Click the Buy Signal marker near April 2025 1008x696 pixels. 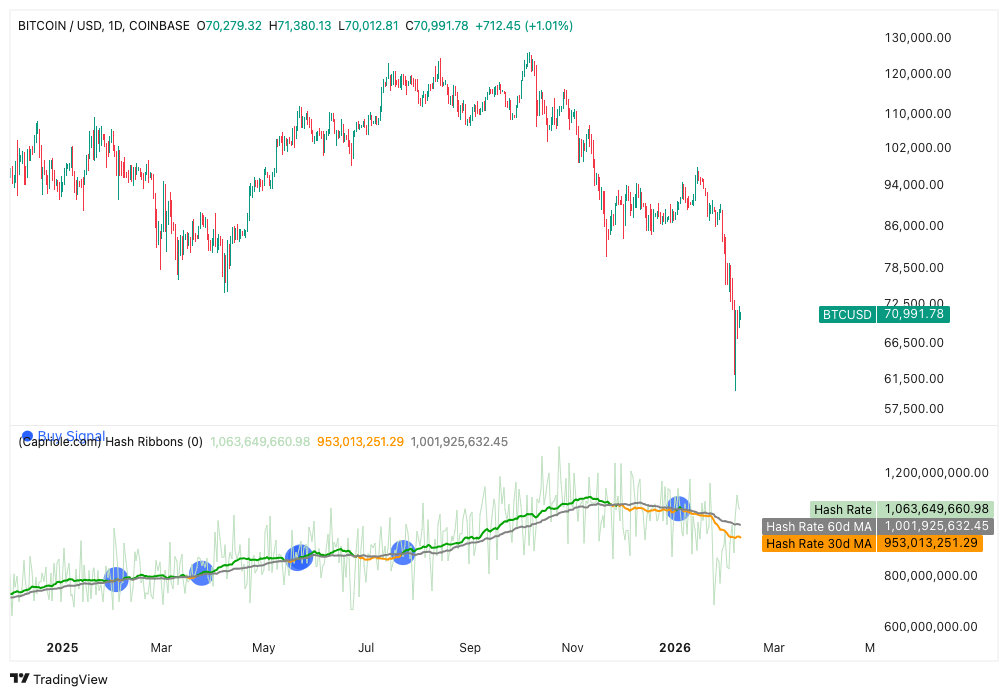[201, 573]
